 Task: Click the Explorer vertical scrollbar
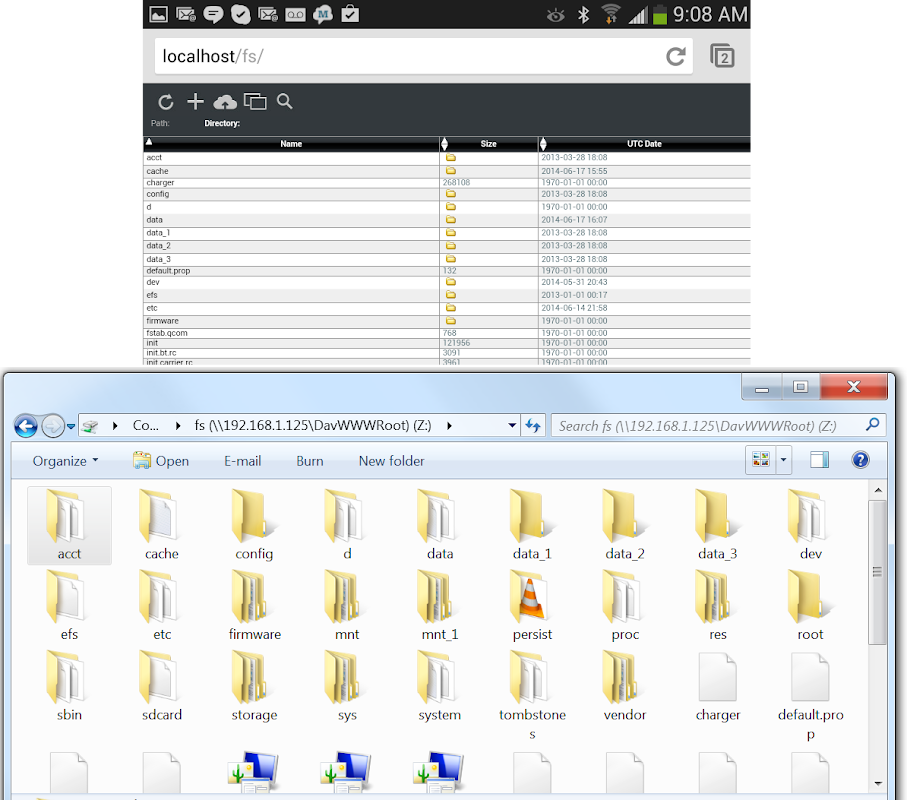tap(877, 572)
